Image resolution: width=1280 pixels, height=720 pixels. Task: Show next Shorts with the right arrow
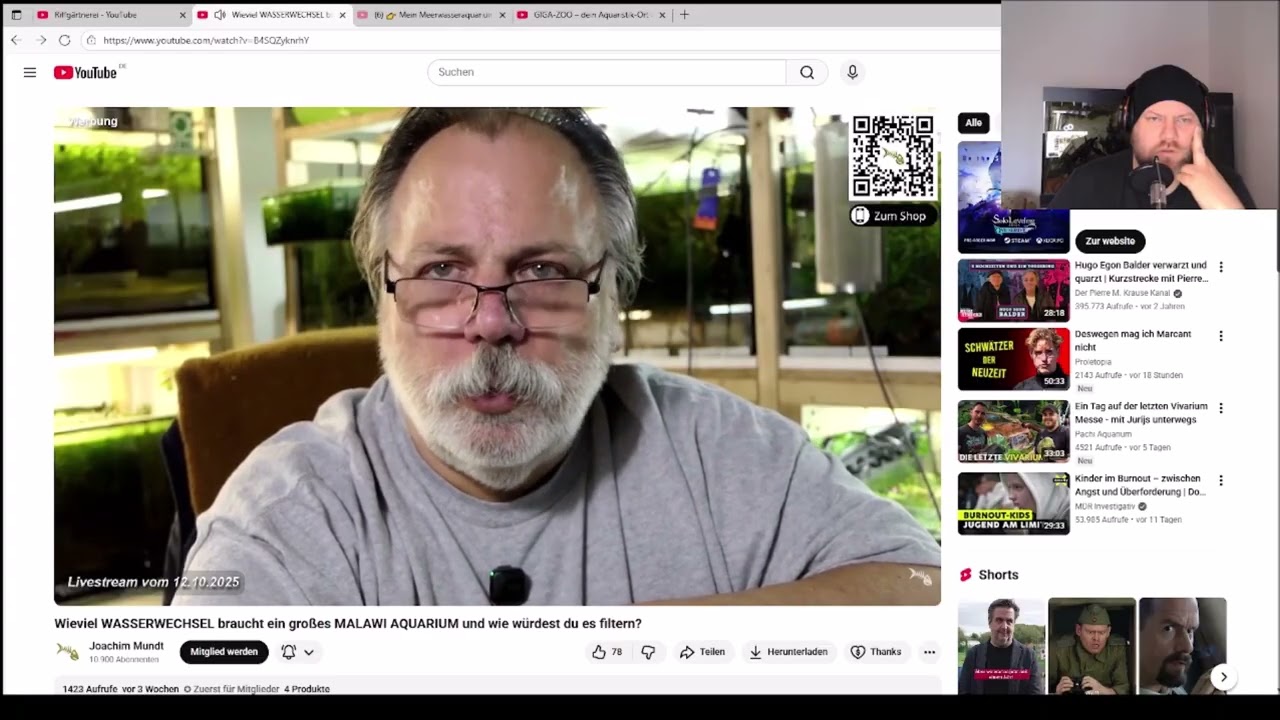pos(1223,677)
